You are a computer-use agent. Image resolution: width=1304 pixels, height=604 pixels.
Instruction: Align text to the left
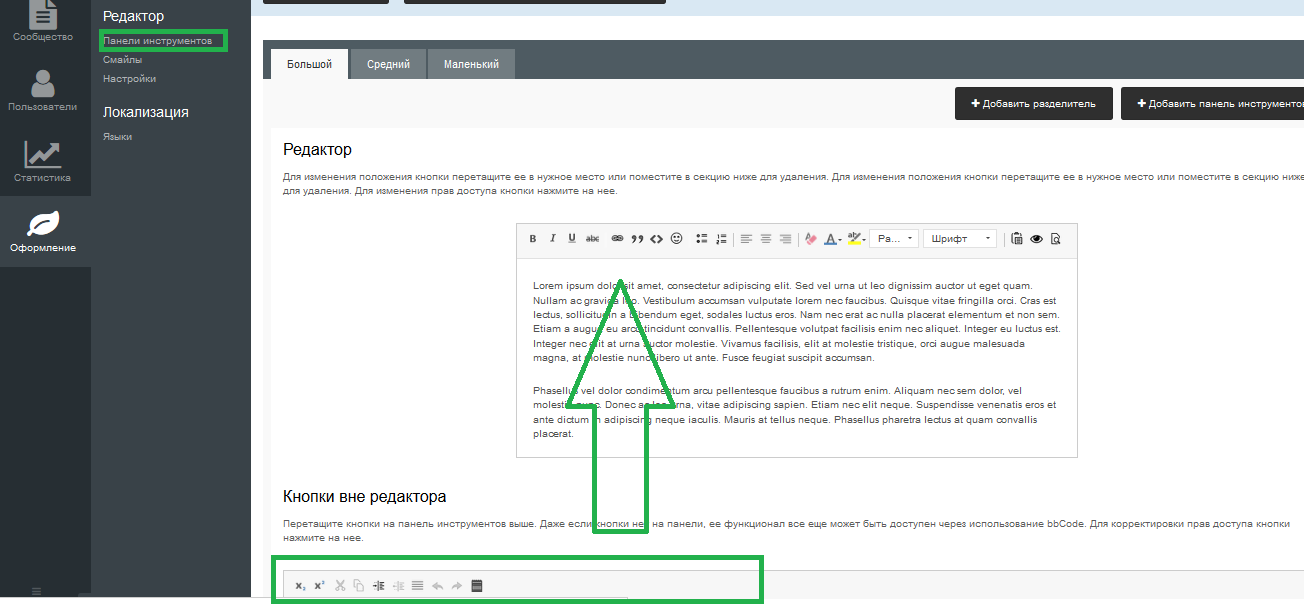point(746,239)
